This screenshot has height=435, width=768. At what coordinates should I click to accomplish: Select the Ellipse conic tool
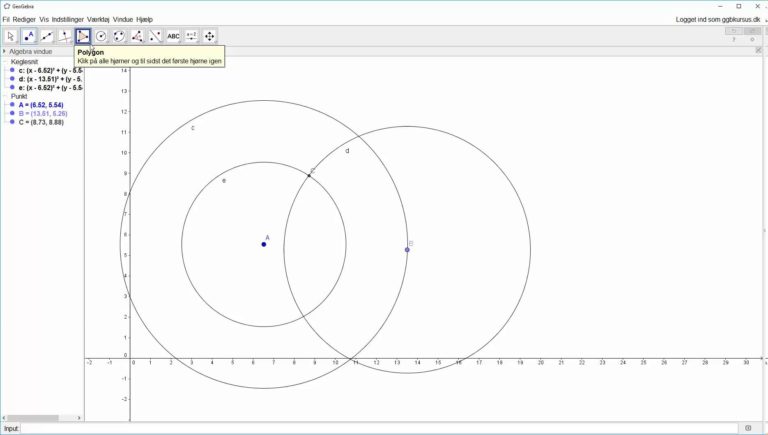pyautogui.click(x=119, y=36)
